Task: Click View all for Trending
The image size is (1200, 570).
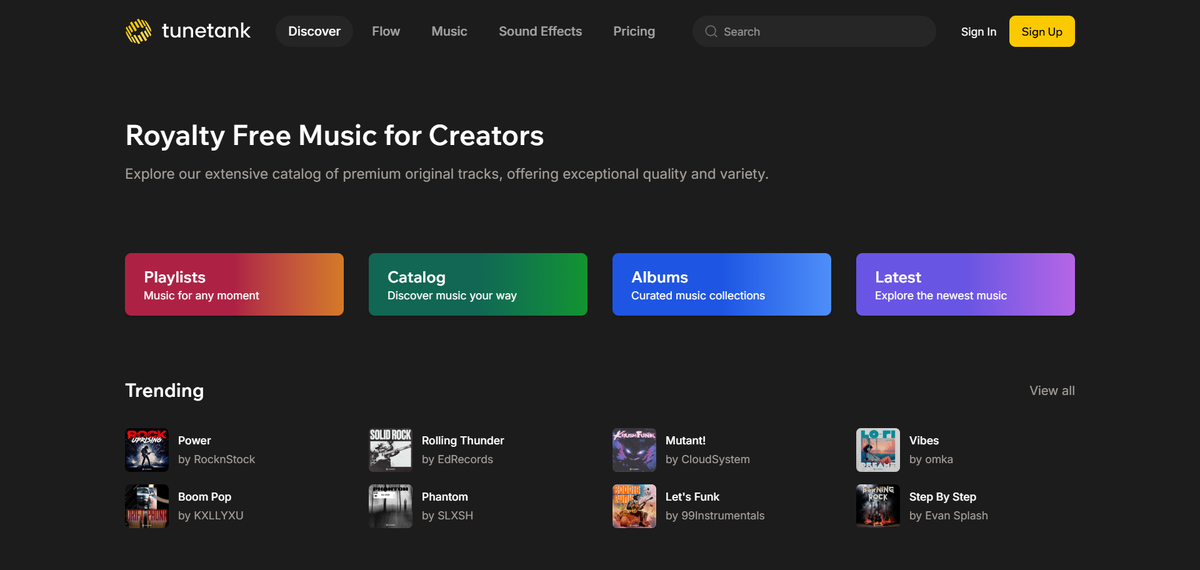Action: (1052, 391)
